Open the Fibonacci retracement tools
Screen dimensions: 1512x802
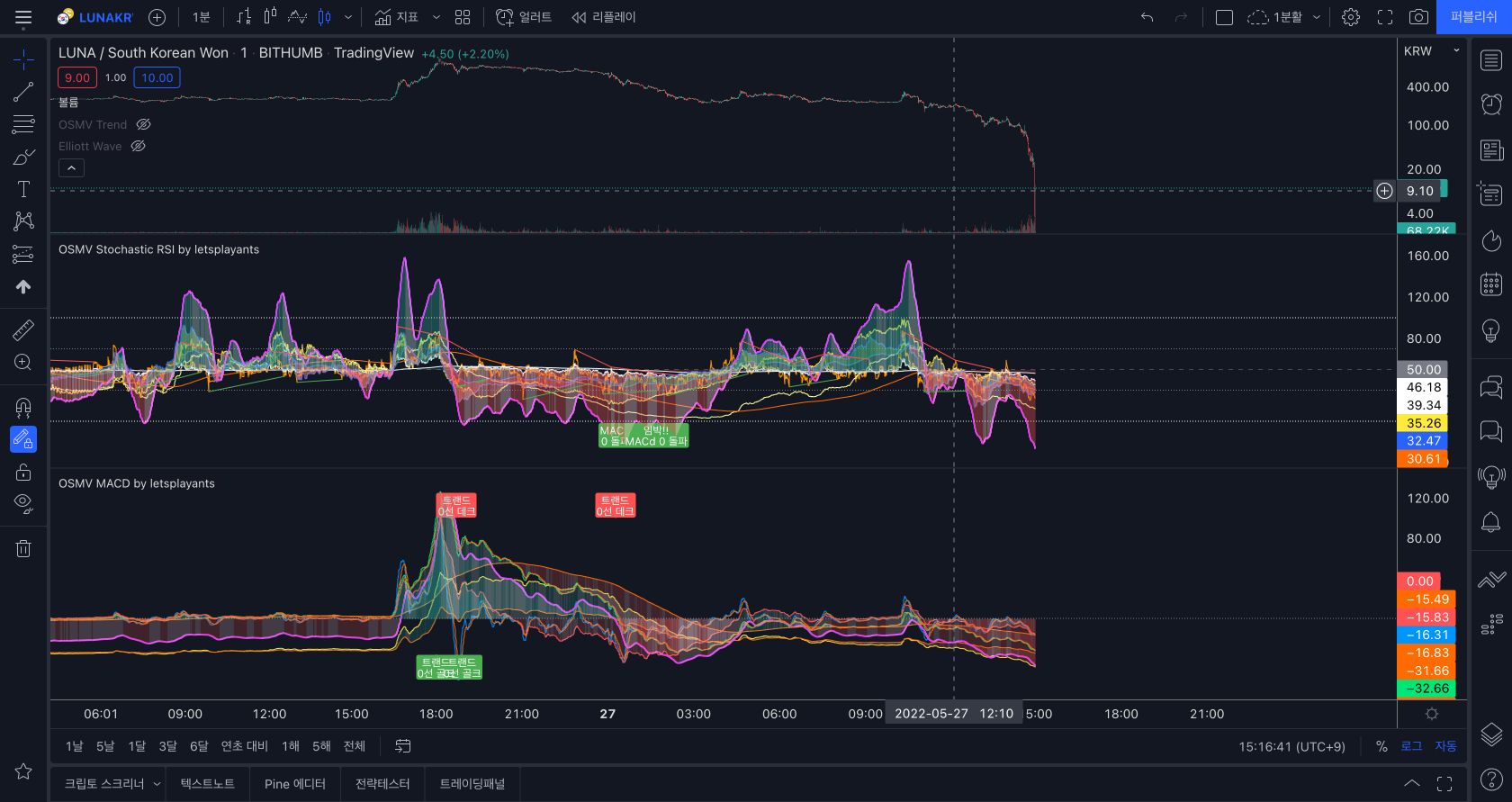23,124
